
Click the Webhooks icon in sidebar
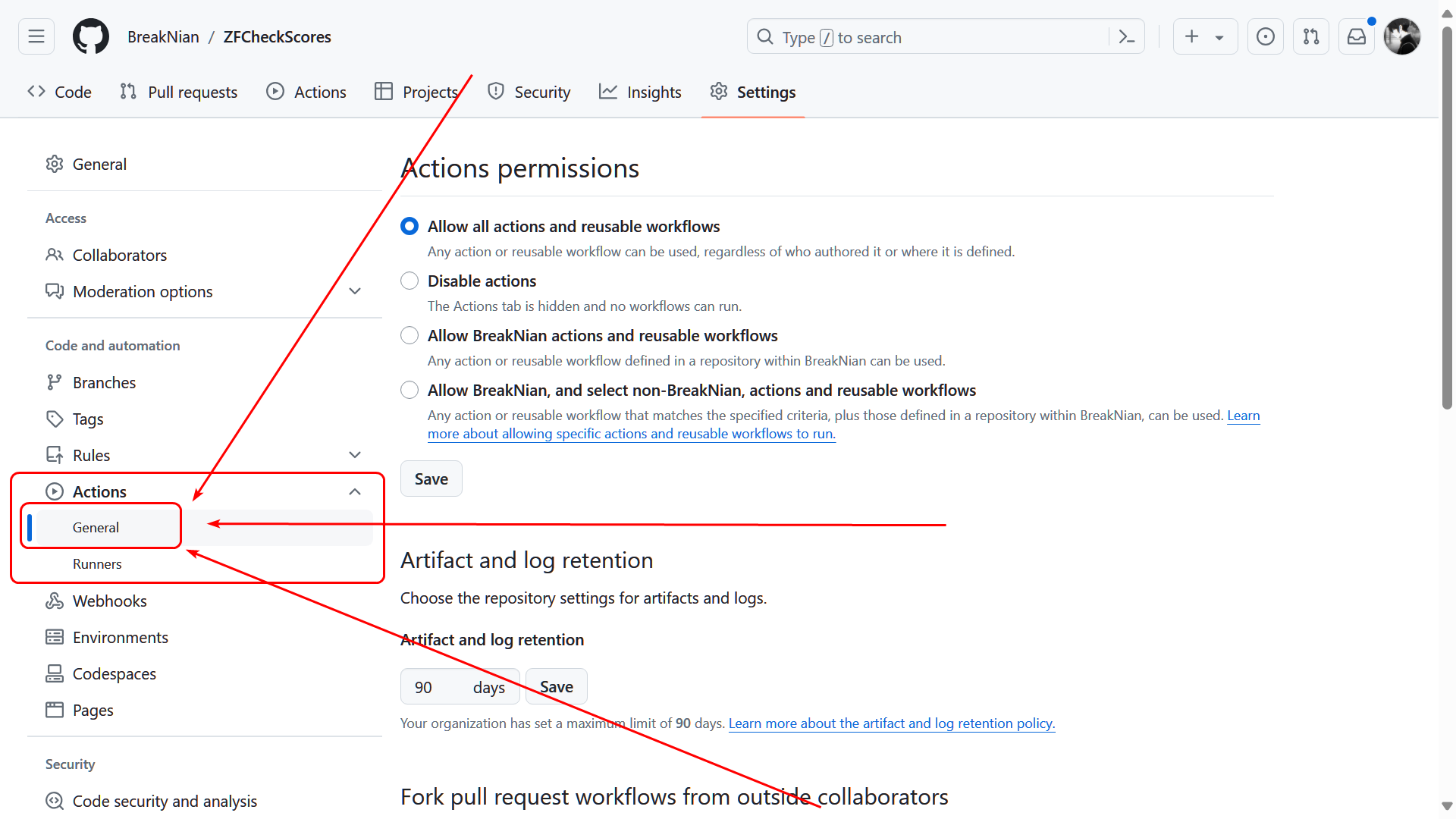pos(55,601)
